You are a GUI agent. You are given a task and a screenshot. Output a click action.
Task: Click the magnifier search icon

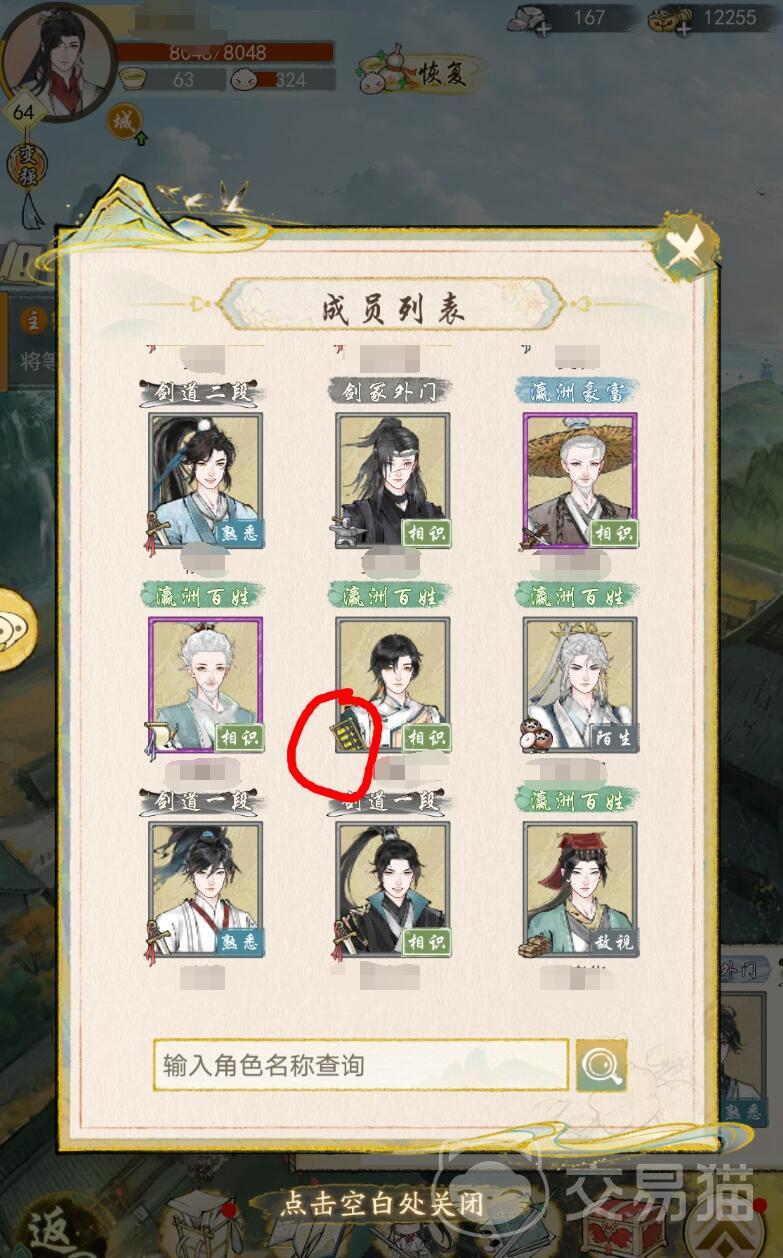coord(601,1066)
